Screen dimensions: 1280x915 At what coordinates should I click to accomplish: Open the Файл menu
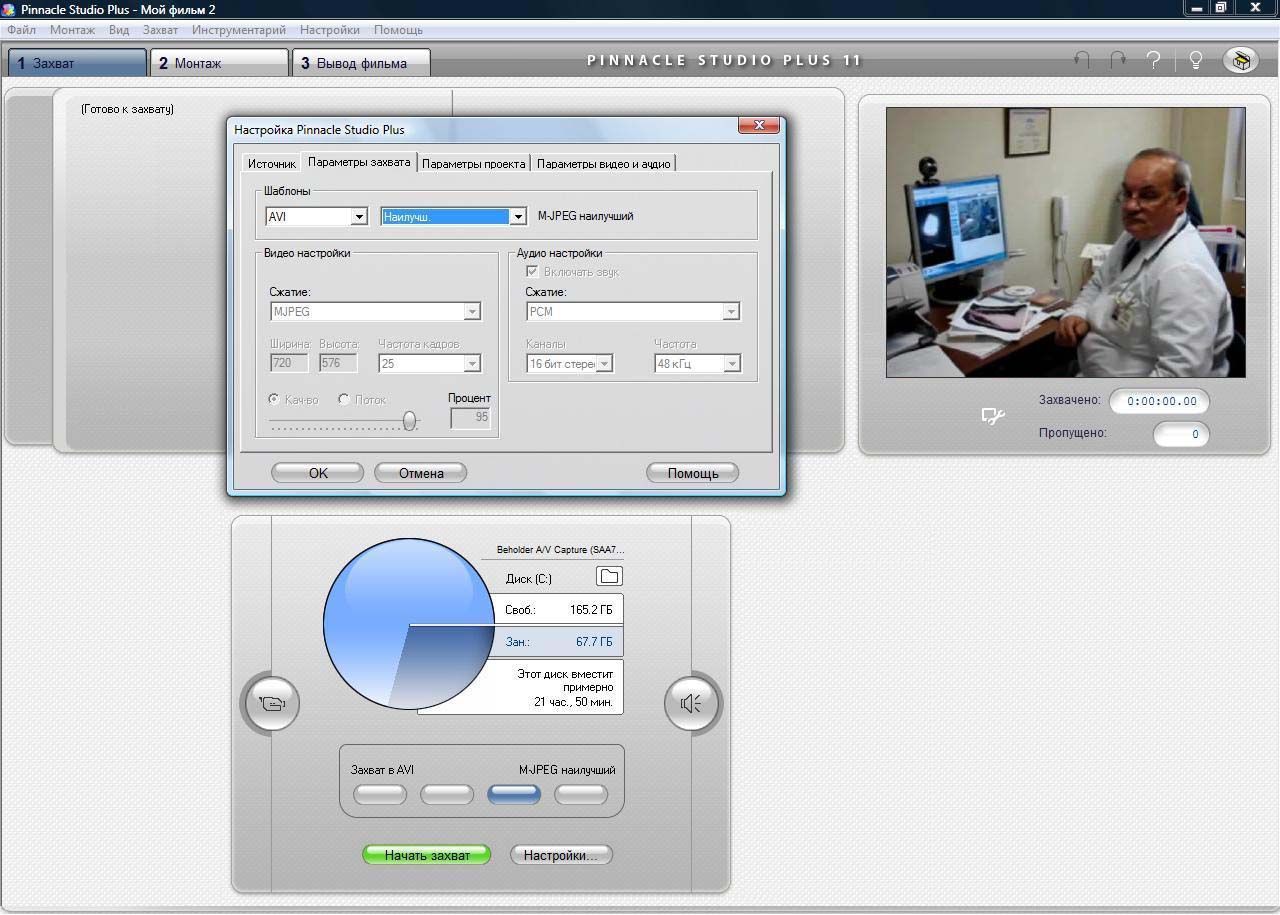click(x=21, y=30)
